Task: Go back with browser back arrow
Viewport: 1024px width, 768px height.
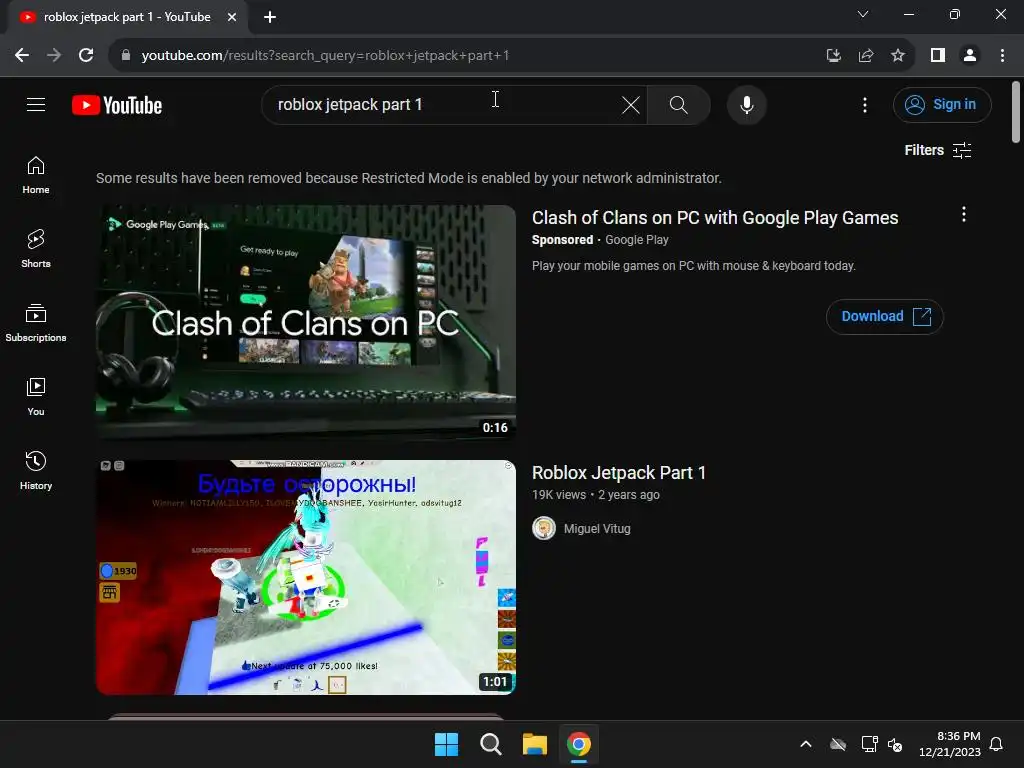Action: 22,56
